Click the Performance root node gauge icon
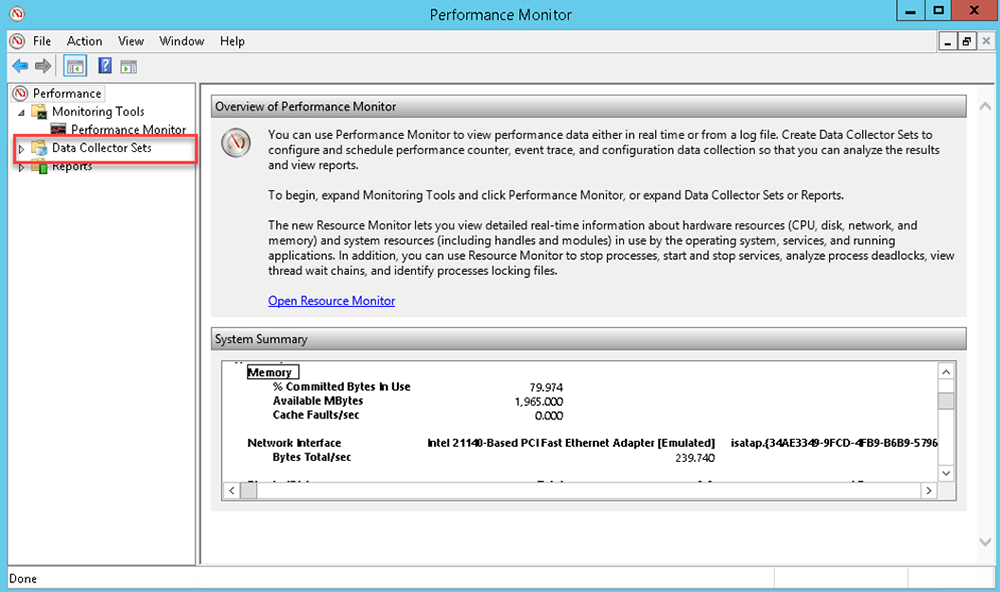The height and width of the screenshot is (592, 1000). pos(19,93)
